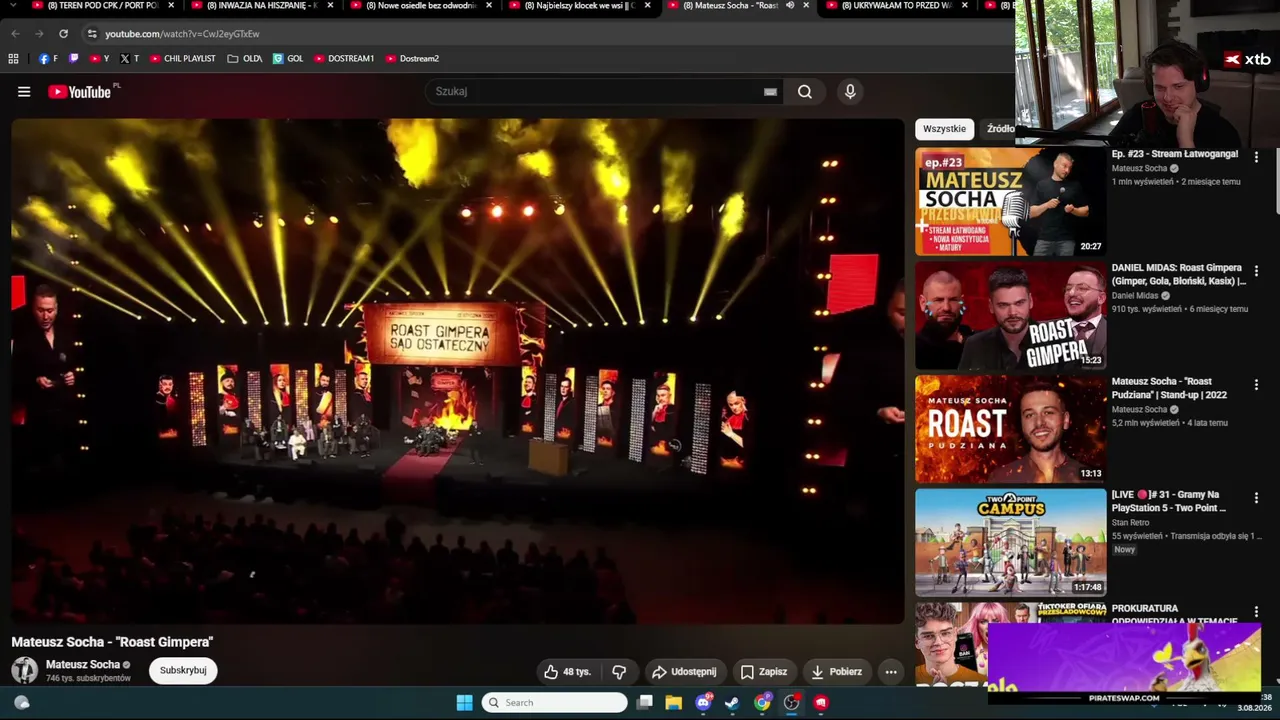
Task: Open the YouTube bookmark labeled Y
Action: (x=100, y=59)
